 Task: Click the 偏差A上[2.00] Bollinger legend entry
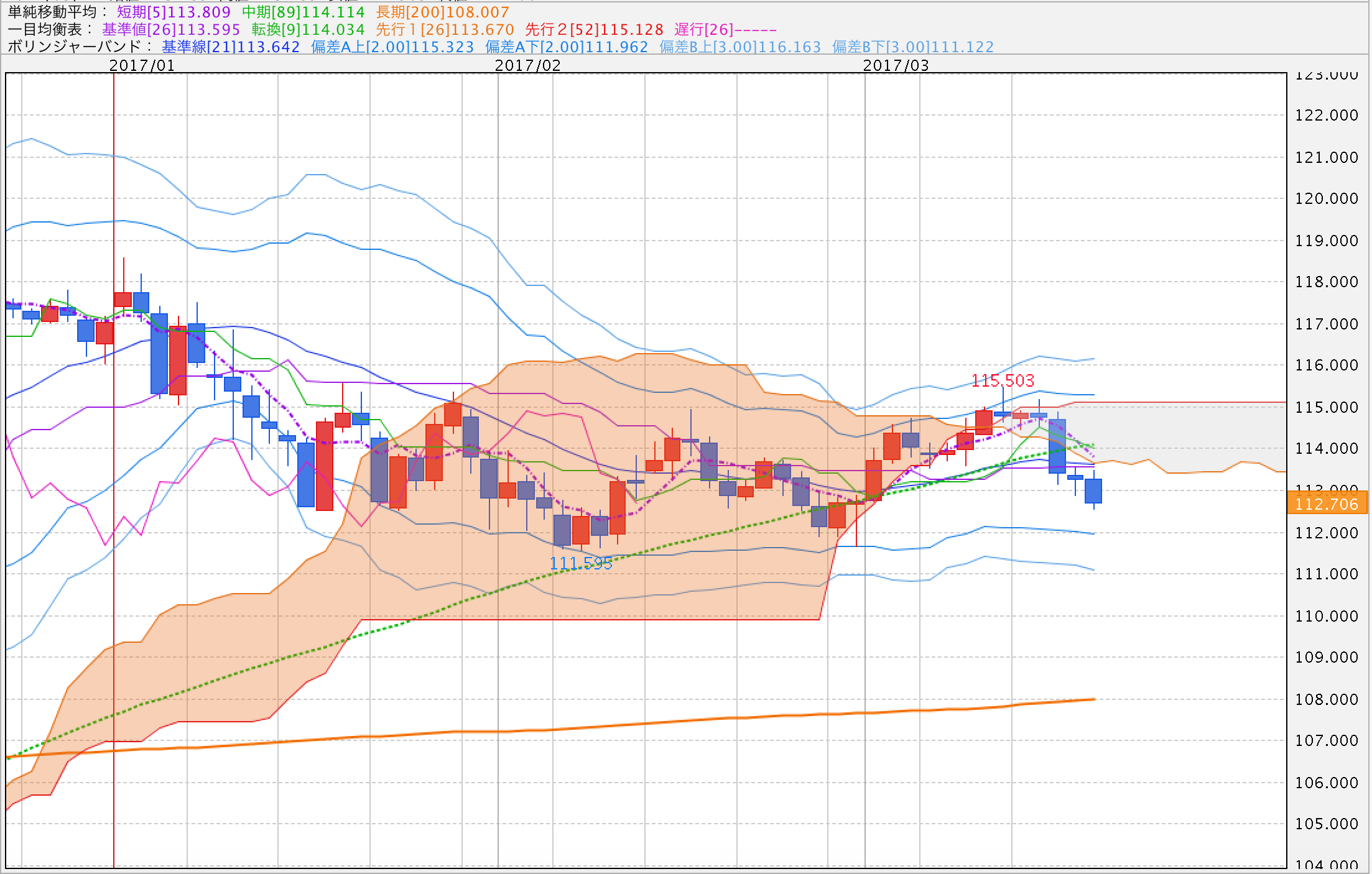(392, 47)
